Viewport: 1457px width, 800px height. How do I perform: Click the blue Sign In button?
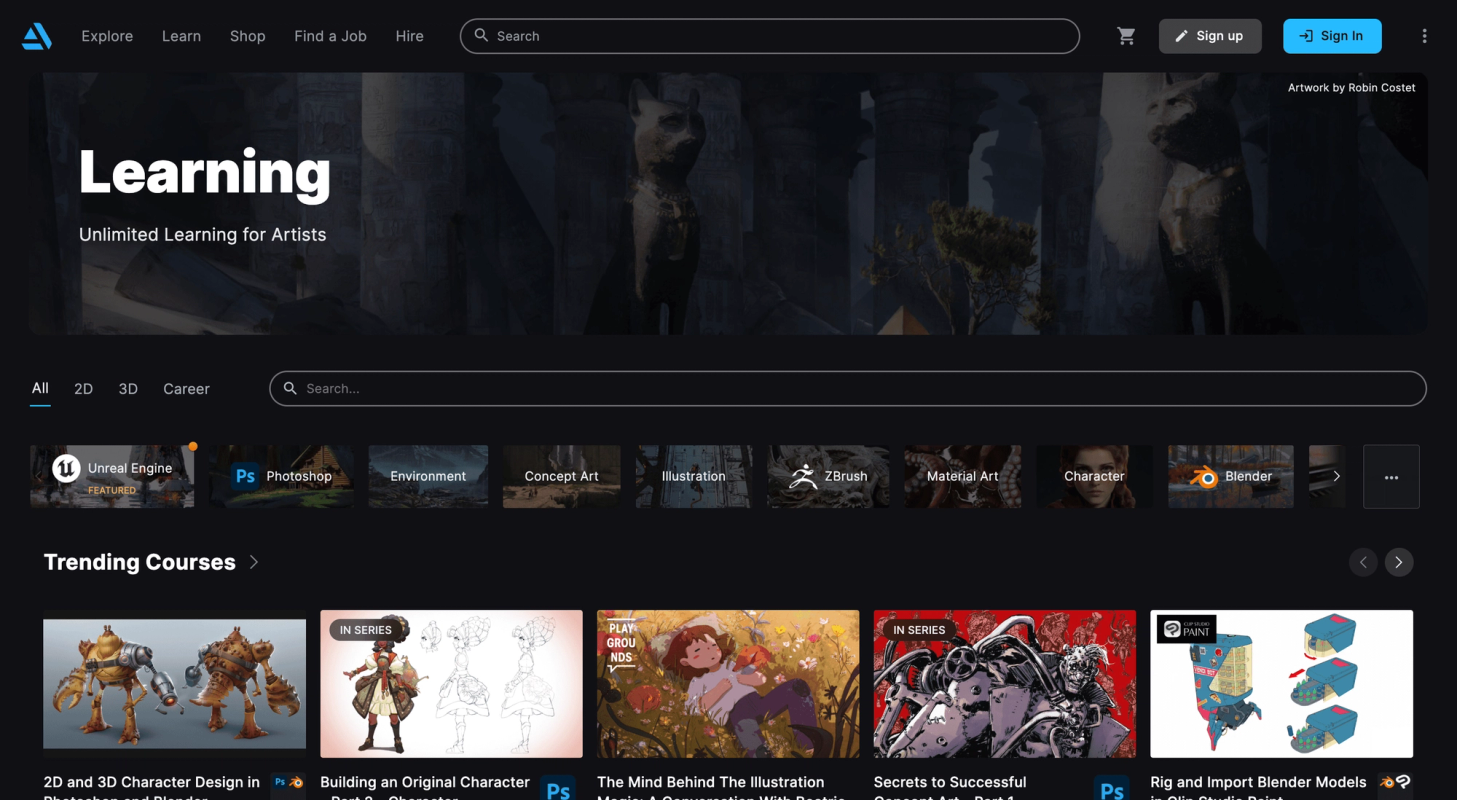point(1332,36)
